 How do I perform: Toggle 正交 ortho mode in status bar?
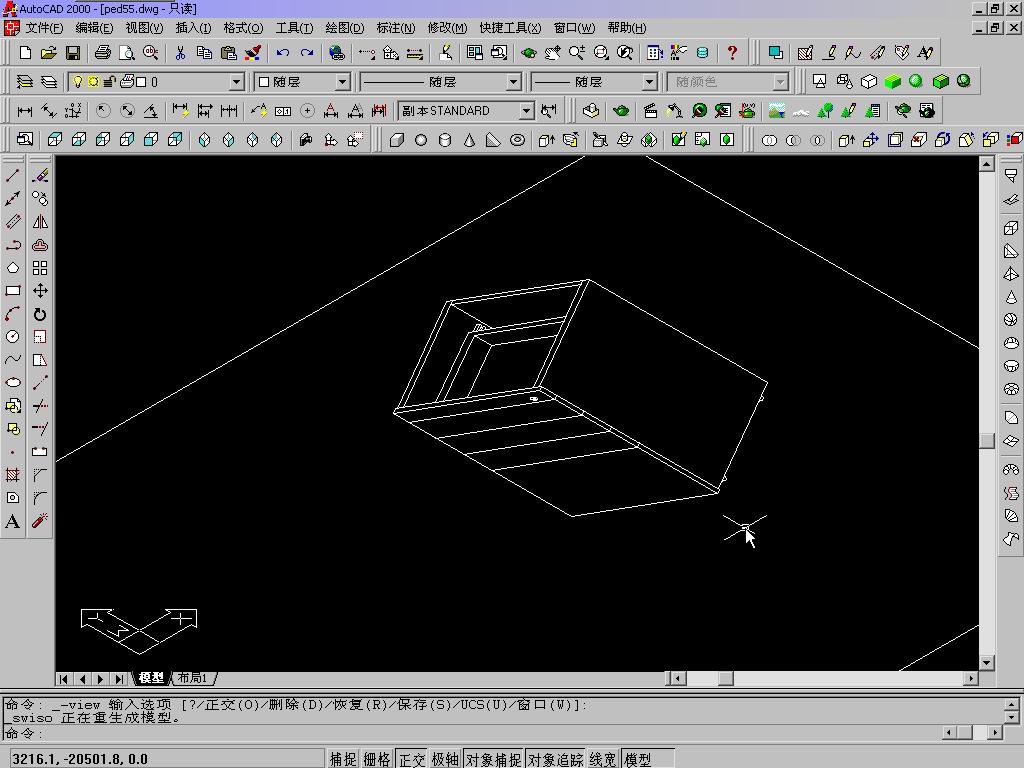click(x=412, y=760)
